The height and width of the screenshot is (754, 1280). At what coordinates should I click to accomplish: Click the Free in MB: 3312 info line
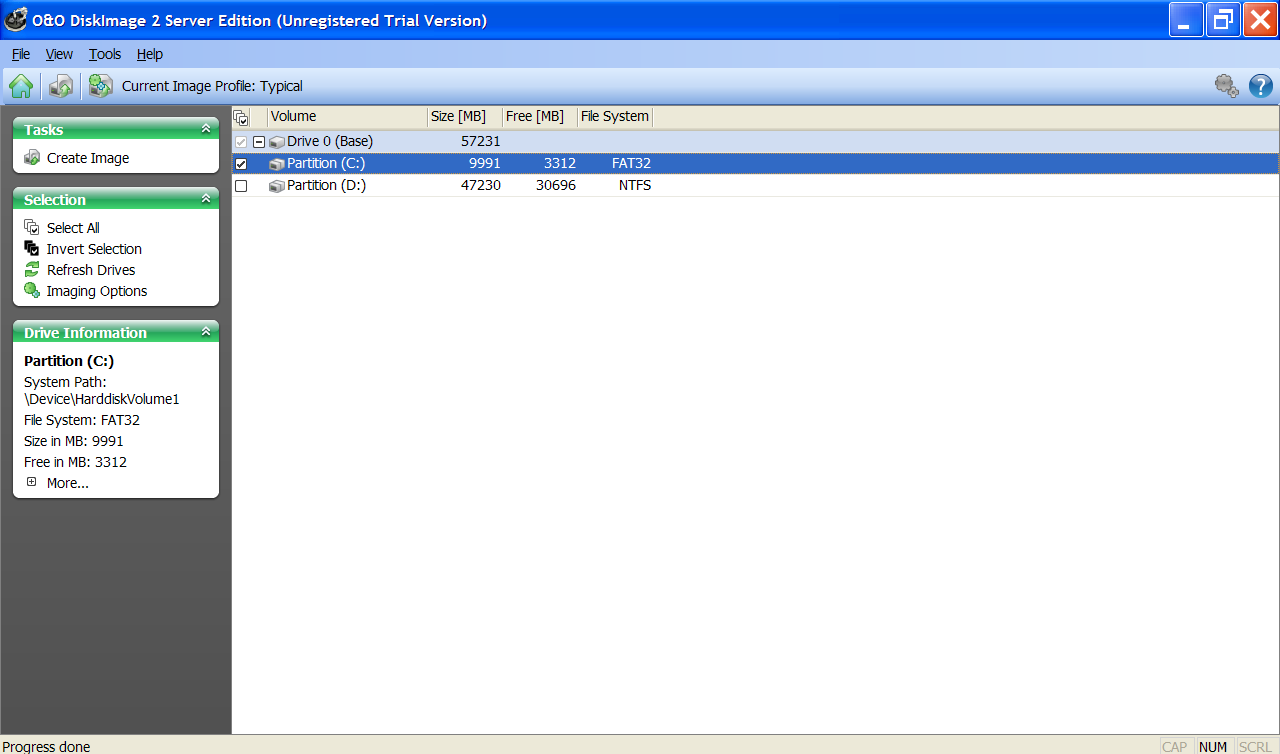pyautogui.click(x=75, y=462)
